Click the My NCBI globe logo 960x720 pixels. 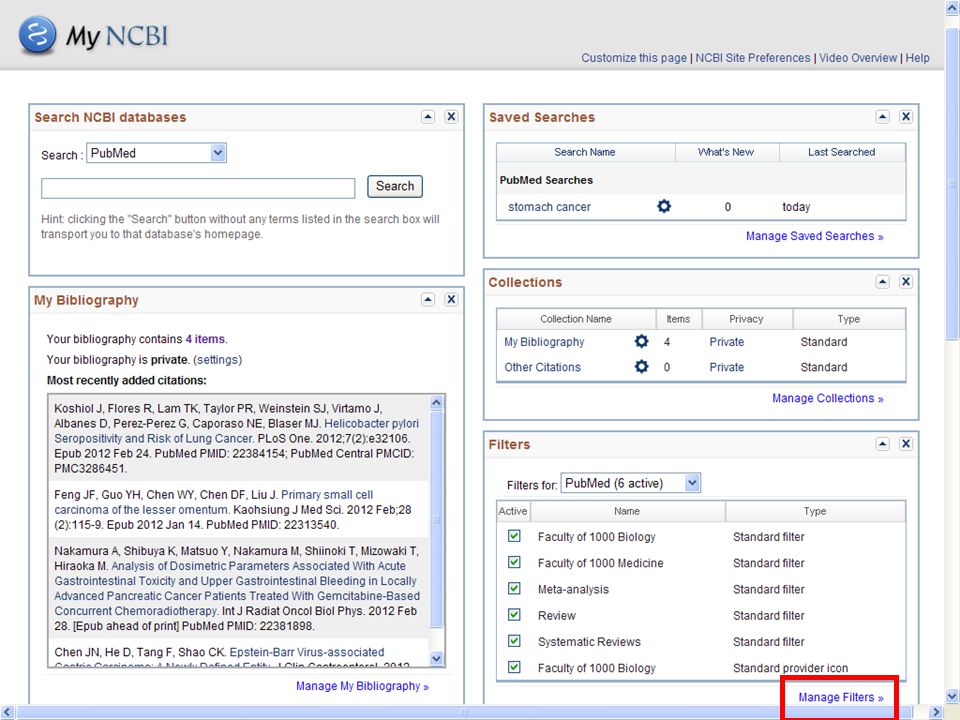37,35
